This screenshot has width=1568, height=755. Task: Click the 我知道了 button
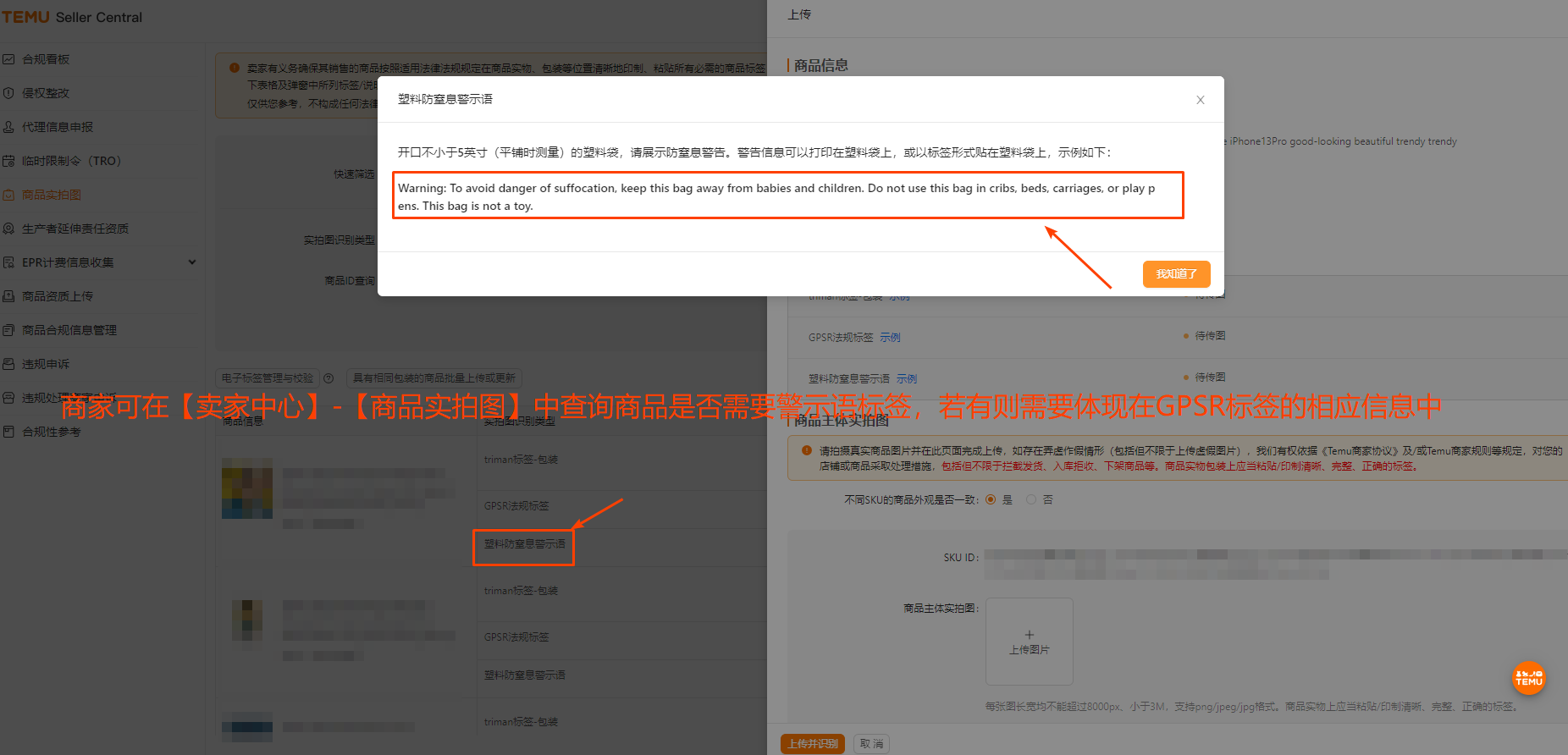click(1176, 274)
